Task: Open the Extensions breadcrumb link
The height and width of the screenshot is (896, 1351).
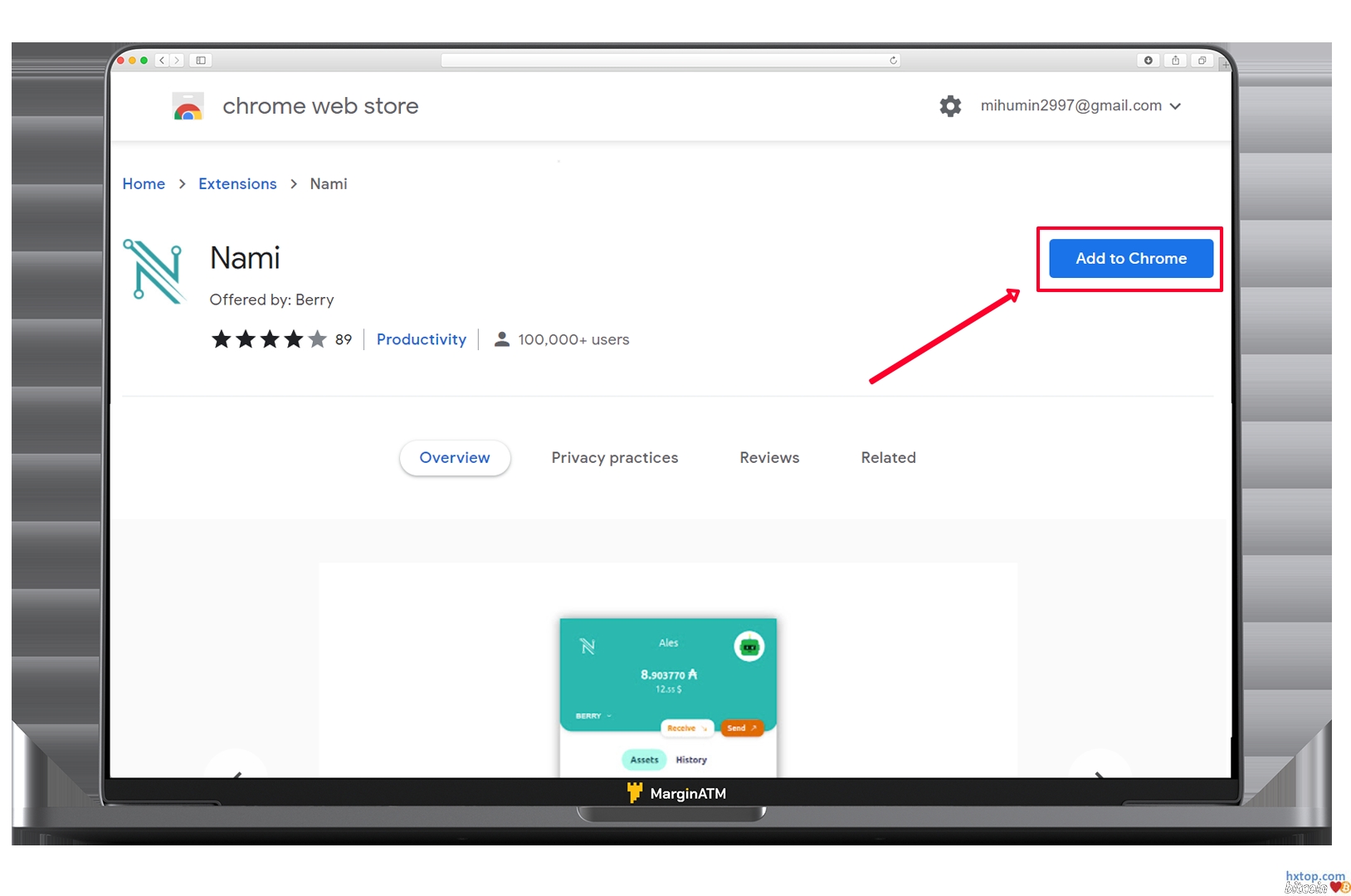Action: [x=237, y=184]
